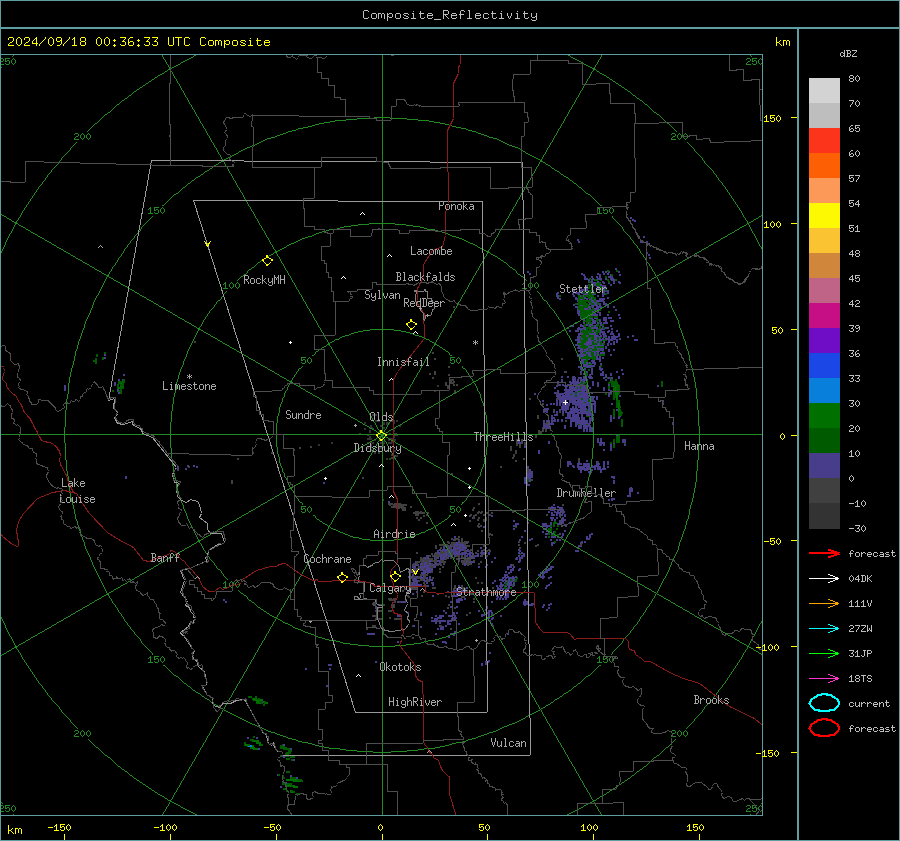Image resolution: width=900 pixels, height=841 pixels.
Task: Select the bright yellow dBZ swatch
Action: [x=824, y=216]
